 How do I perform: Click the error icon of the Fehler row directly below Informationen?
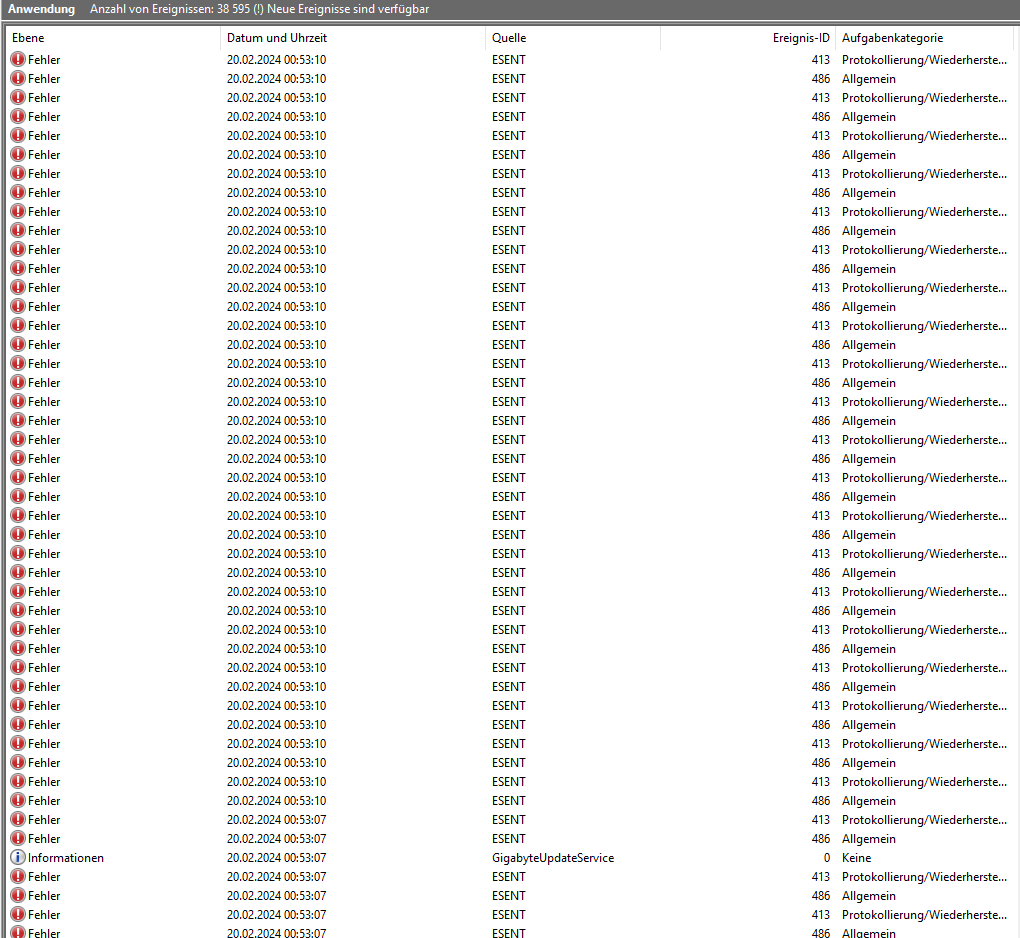[x=18, y=876]
